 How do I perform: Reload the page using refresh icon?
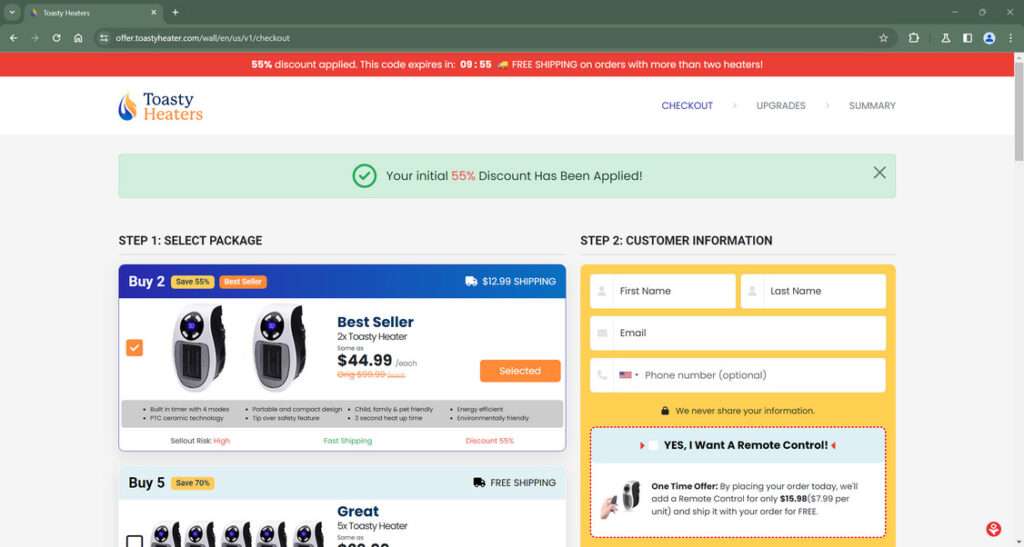pyautogui.click(x=56, y=38)
